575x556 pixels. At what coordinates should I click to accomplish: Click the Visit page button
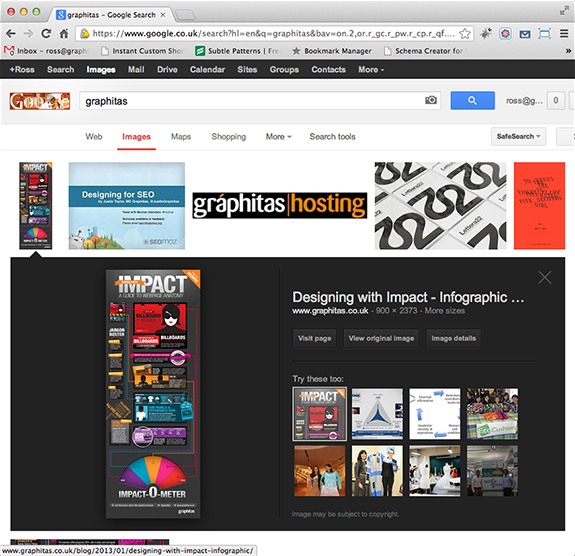(x=314, y=338)
